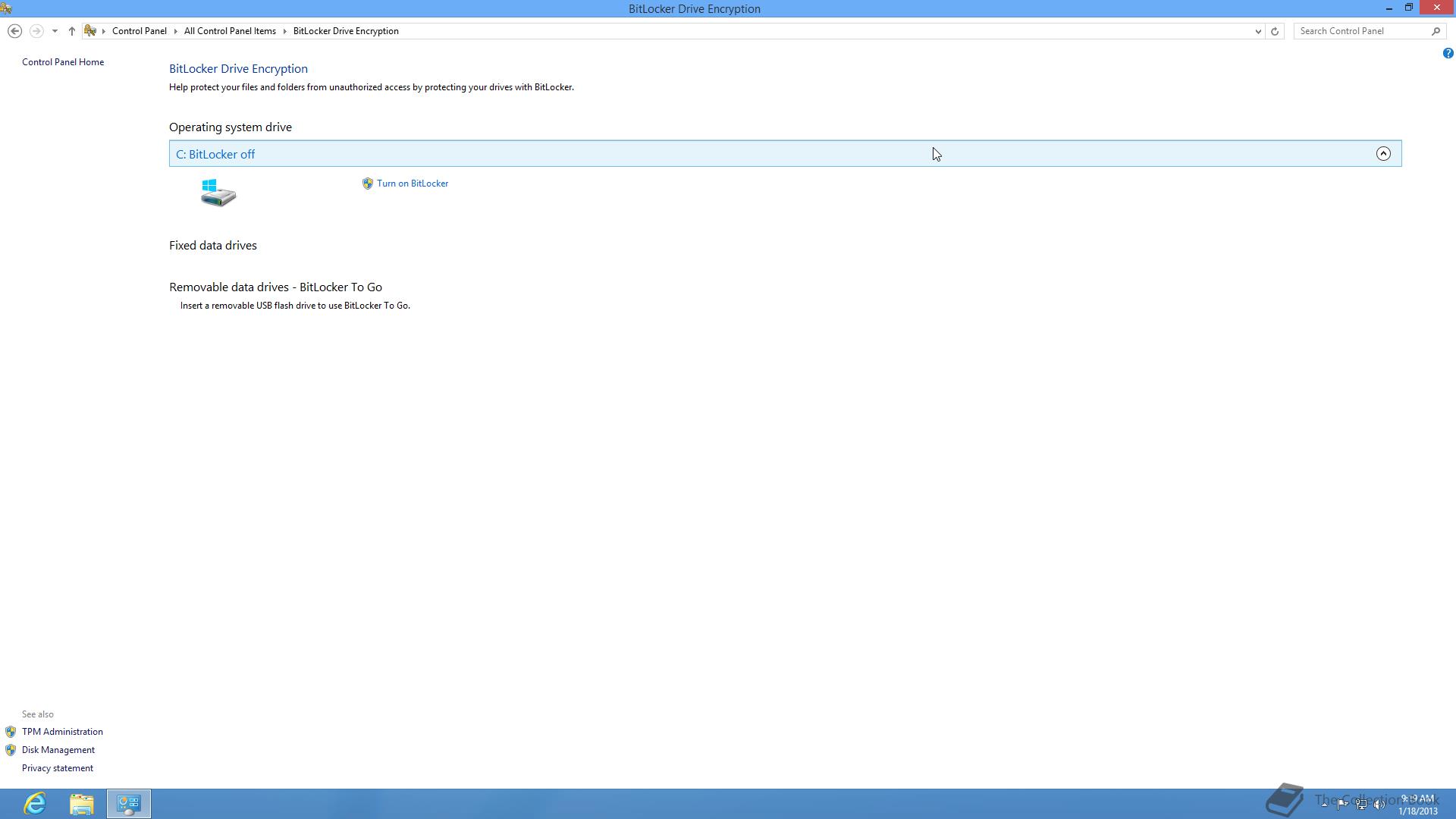
Task: Show hidden tray icons arrow
Action: 1324,804
